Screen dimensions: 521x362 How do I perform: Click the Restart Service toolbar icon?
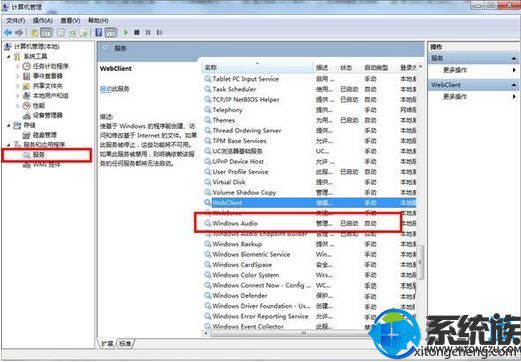(x=159, y=32)
